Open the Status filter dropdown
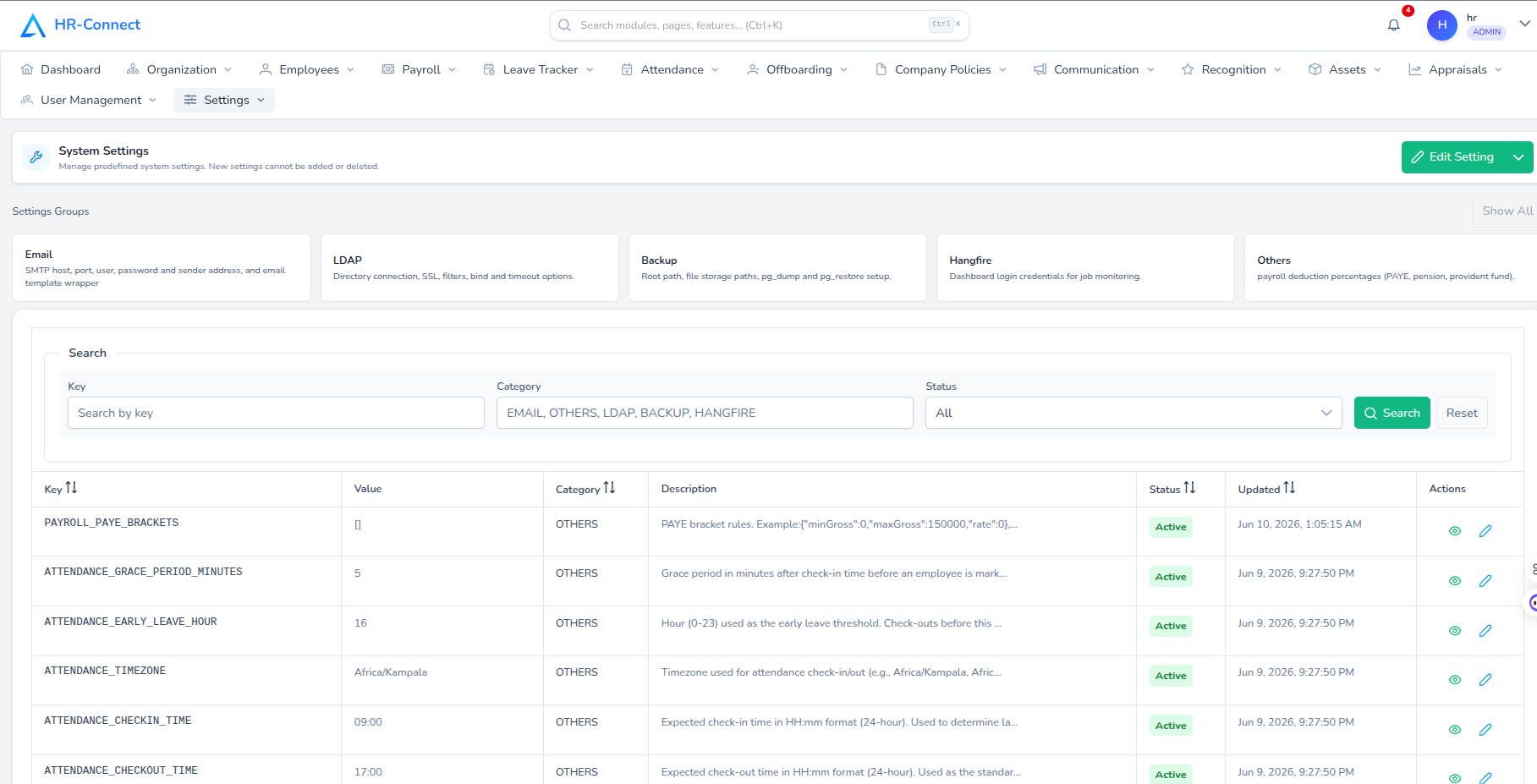Viewport: 1537px width, 784px height. [x=1134, y=413]
